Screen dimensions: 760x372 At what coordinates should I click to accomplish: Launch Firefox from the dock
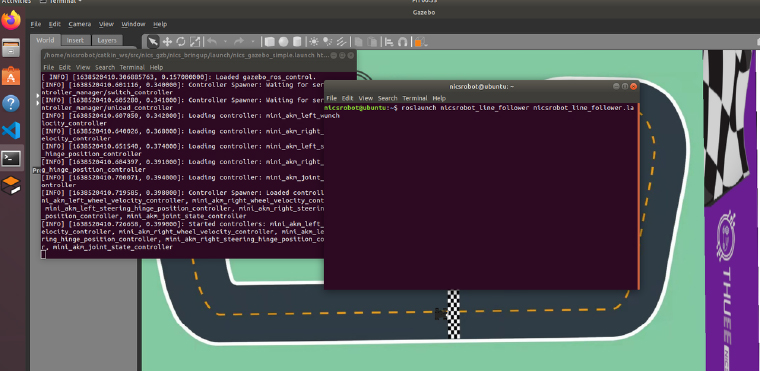(11, 20)
